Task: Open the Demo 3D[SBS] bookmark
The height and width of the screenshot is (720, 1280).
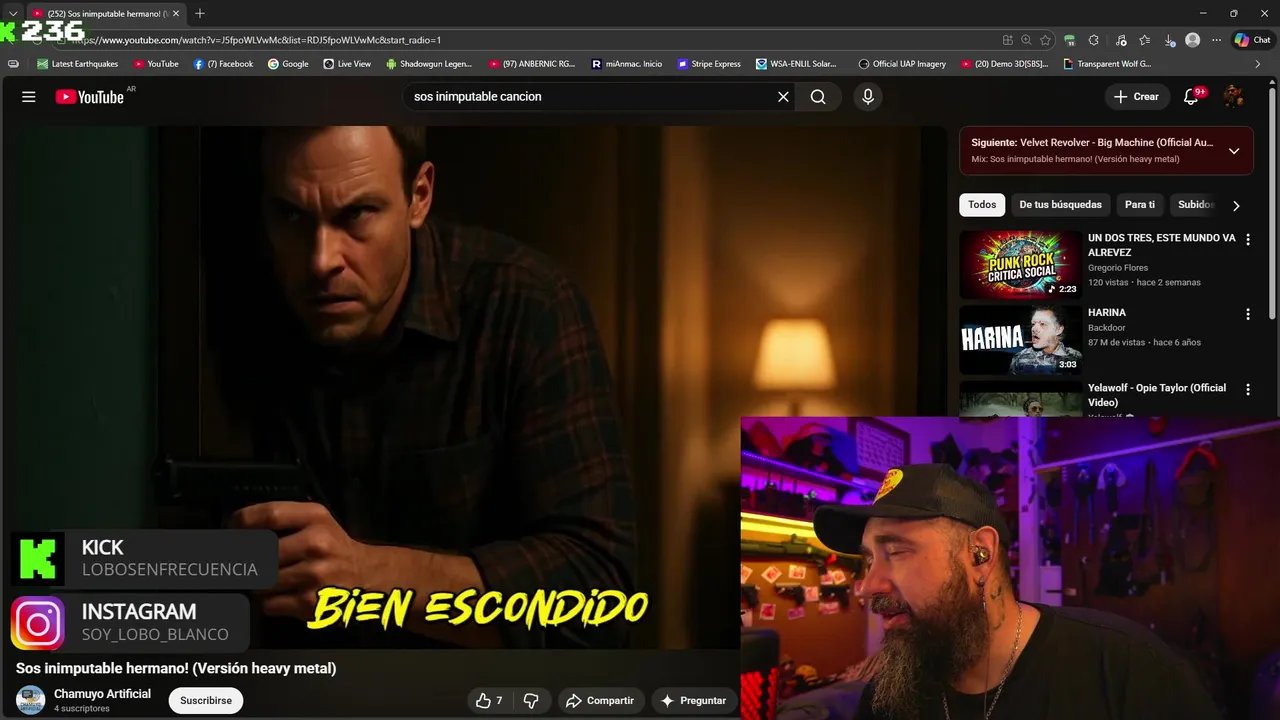Action: [1004, 64]
